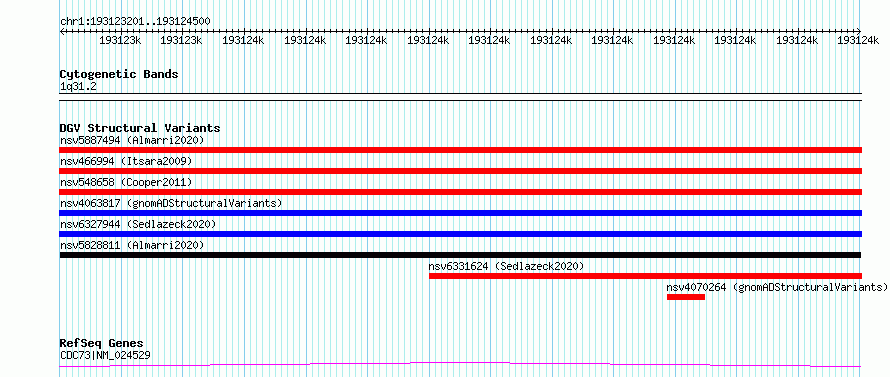This screenshot has width=890, height=377.
Task: Open variant nsv466994 (Itsara2009) label
Action: 126,161
